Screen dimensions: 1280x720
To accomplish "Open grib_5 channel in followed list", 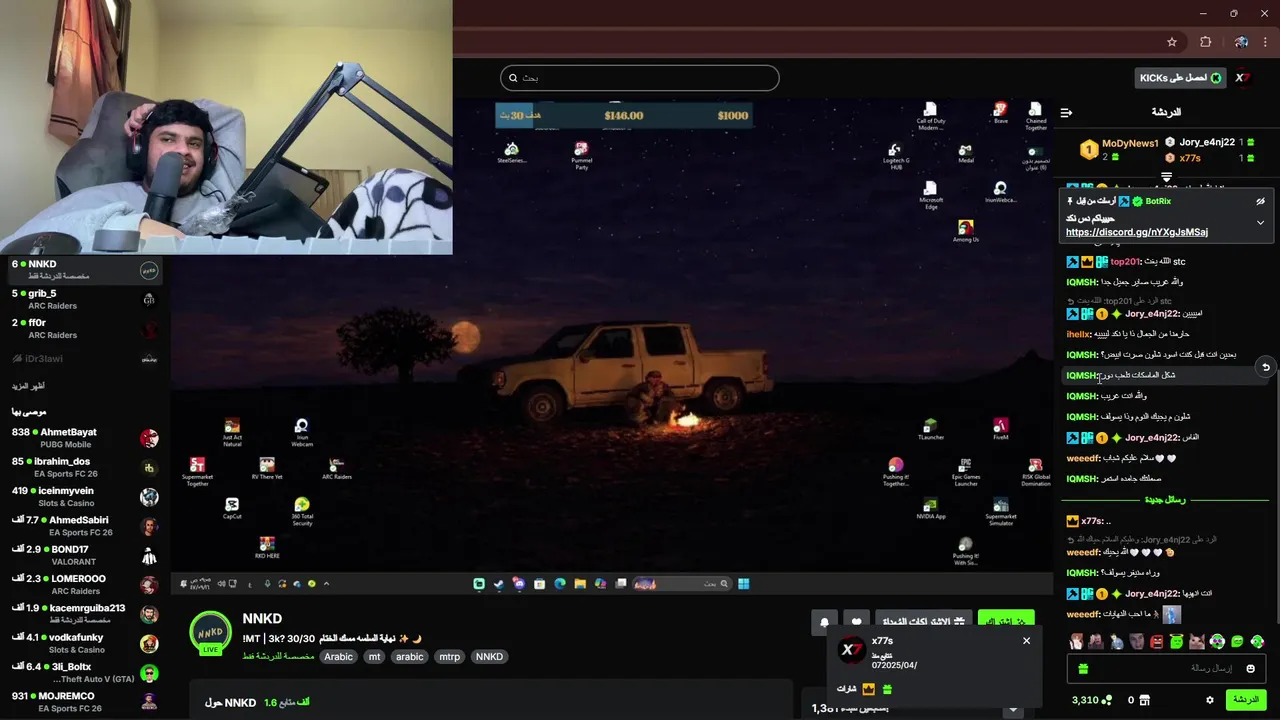I will pos(84,299).
